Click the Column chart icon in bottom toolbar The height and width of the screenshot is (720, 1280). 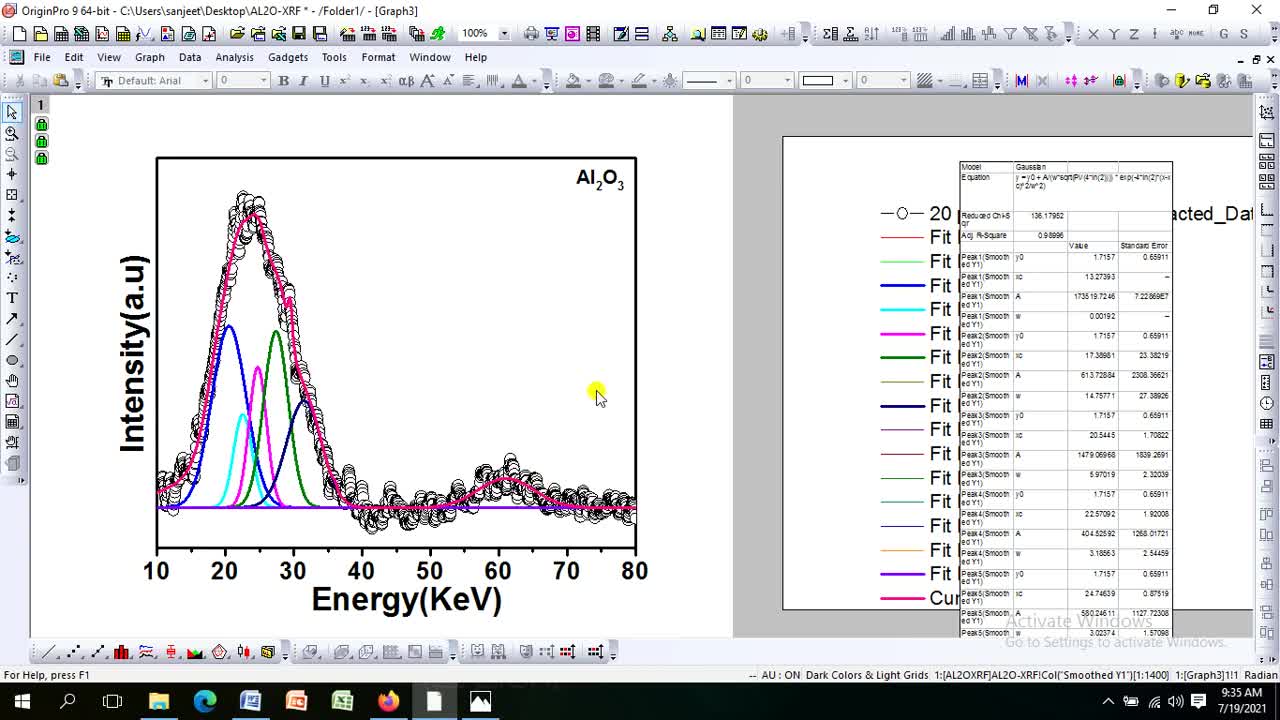(121, 652)
